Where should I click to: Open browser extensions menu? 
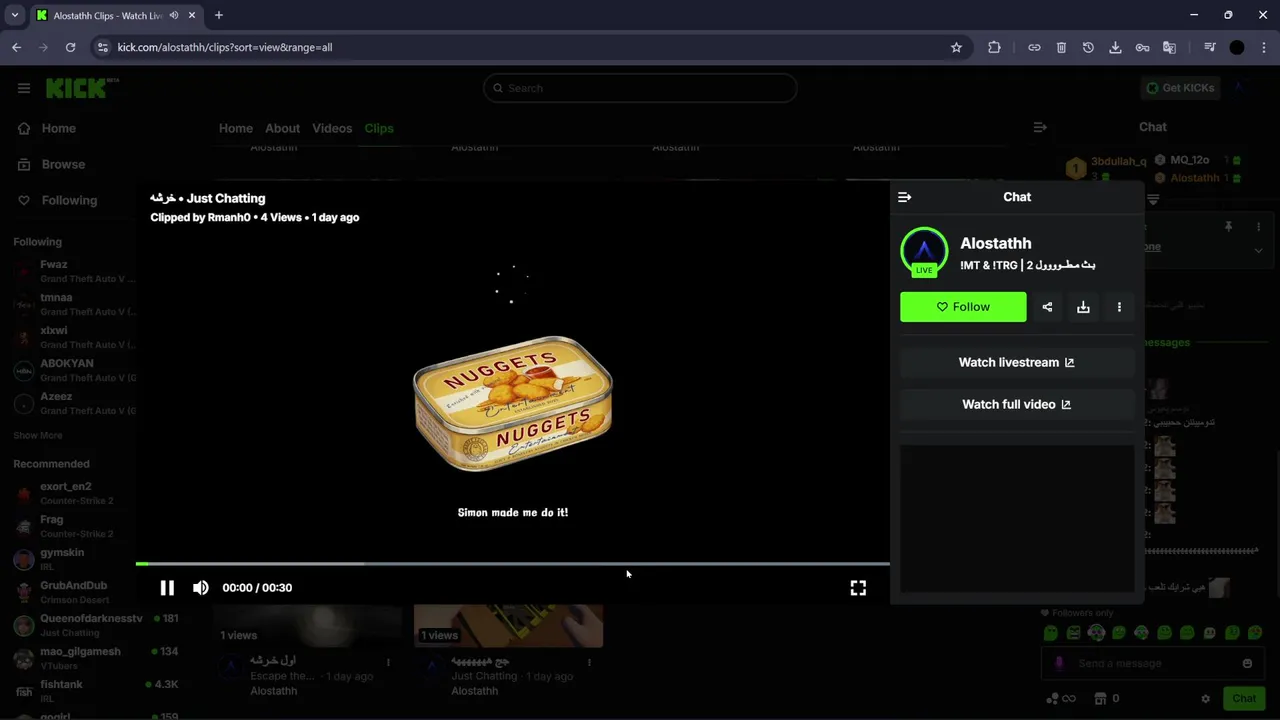tap(994, 47)
